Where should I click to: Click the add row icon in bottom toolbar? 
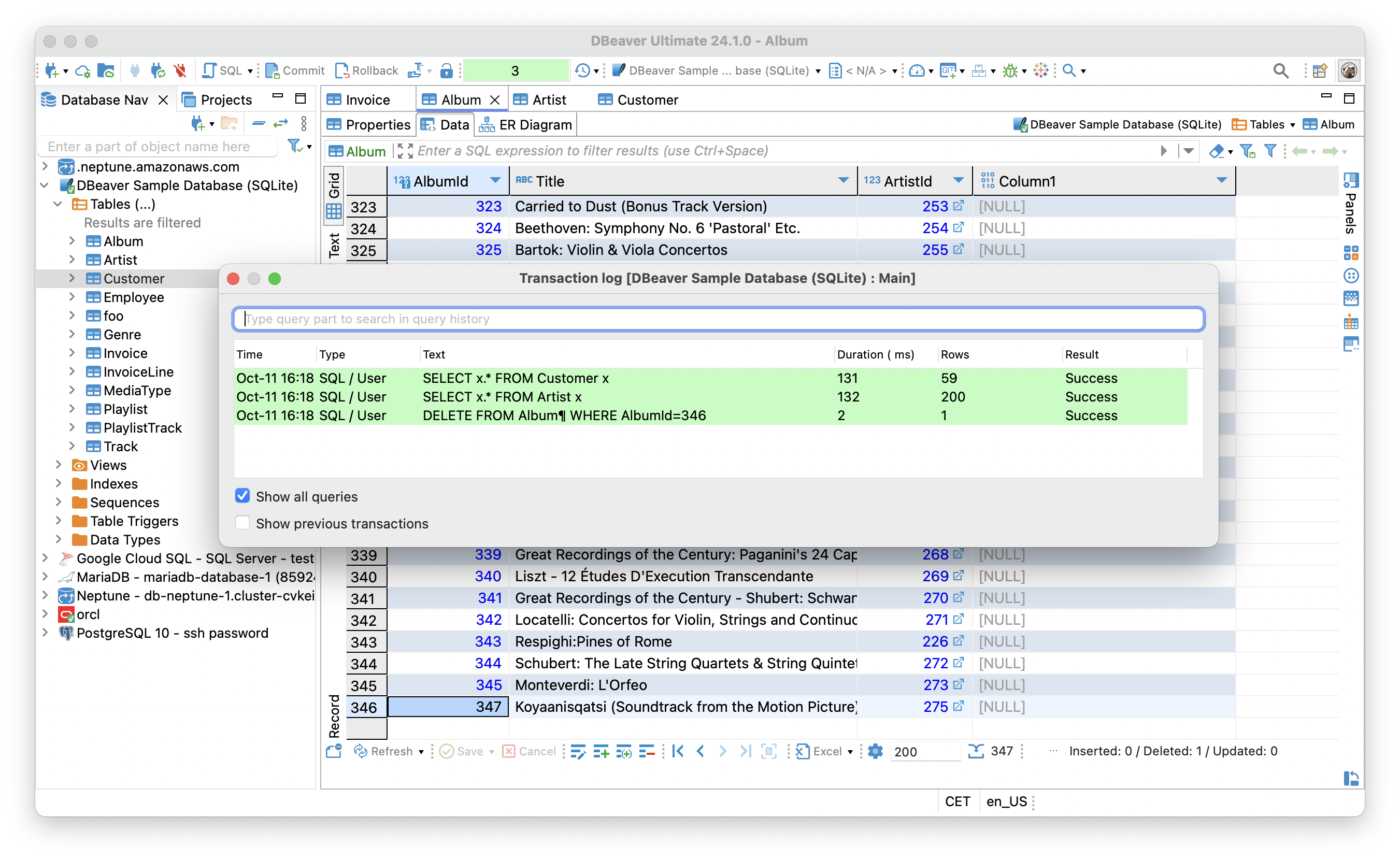pos(601,751)
